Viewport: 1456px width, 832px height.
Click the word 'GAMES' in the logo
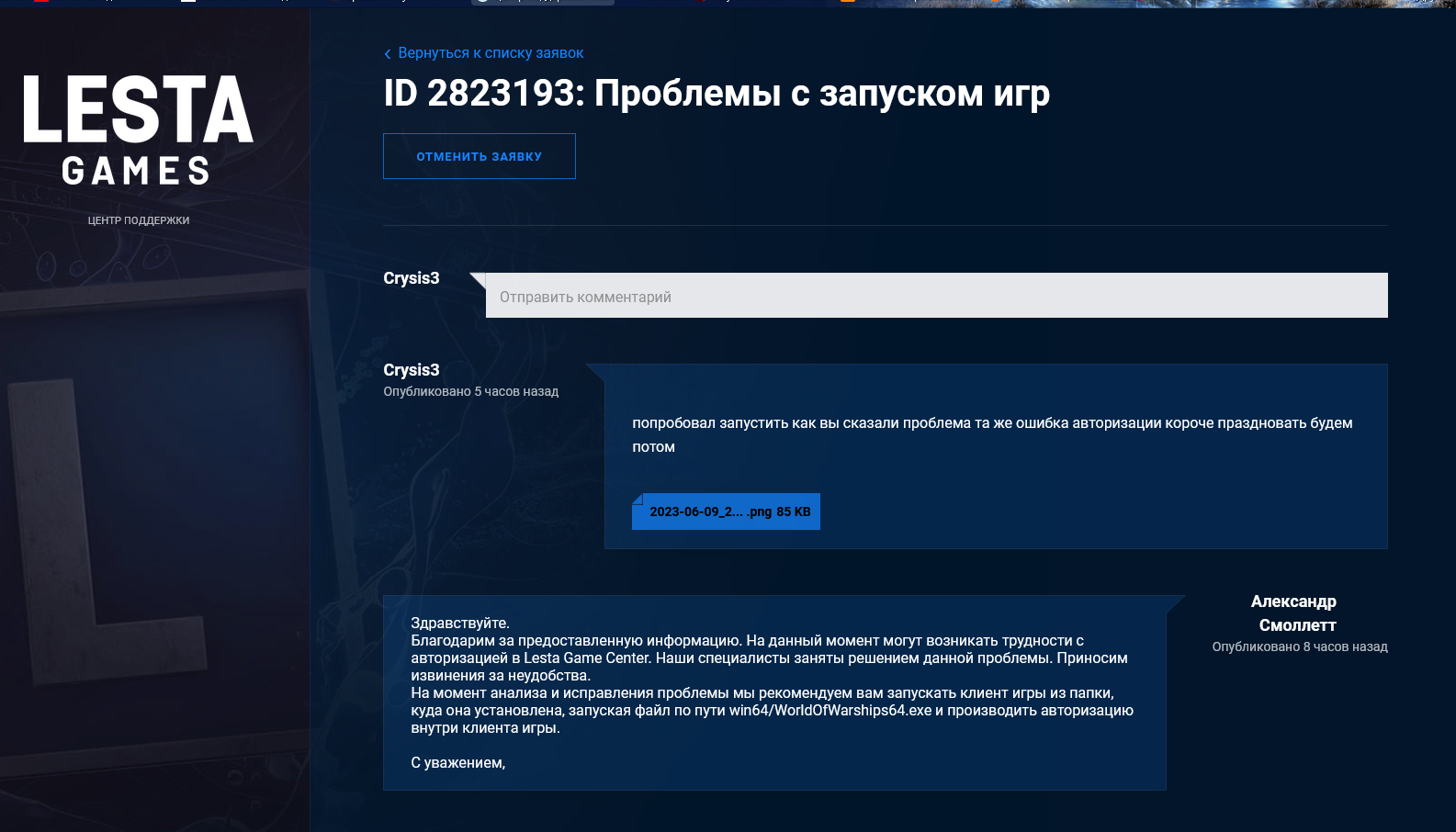136,171
